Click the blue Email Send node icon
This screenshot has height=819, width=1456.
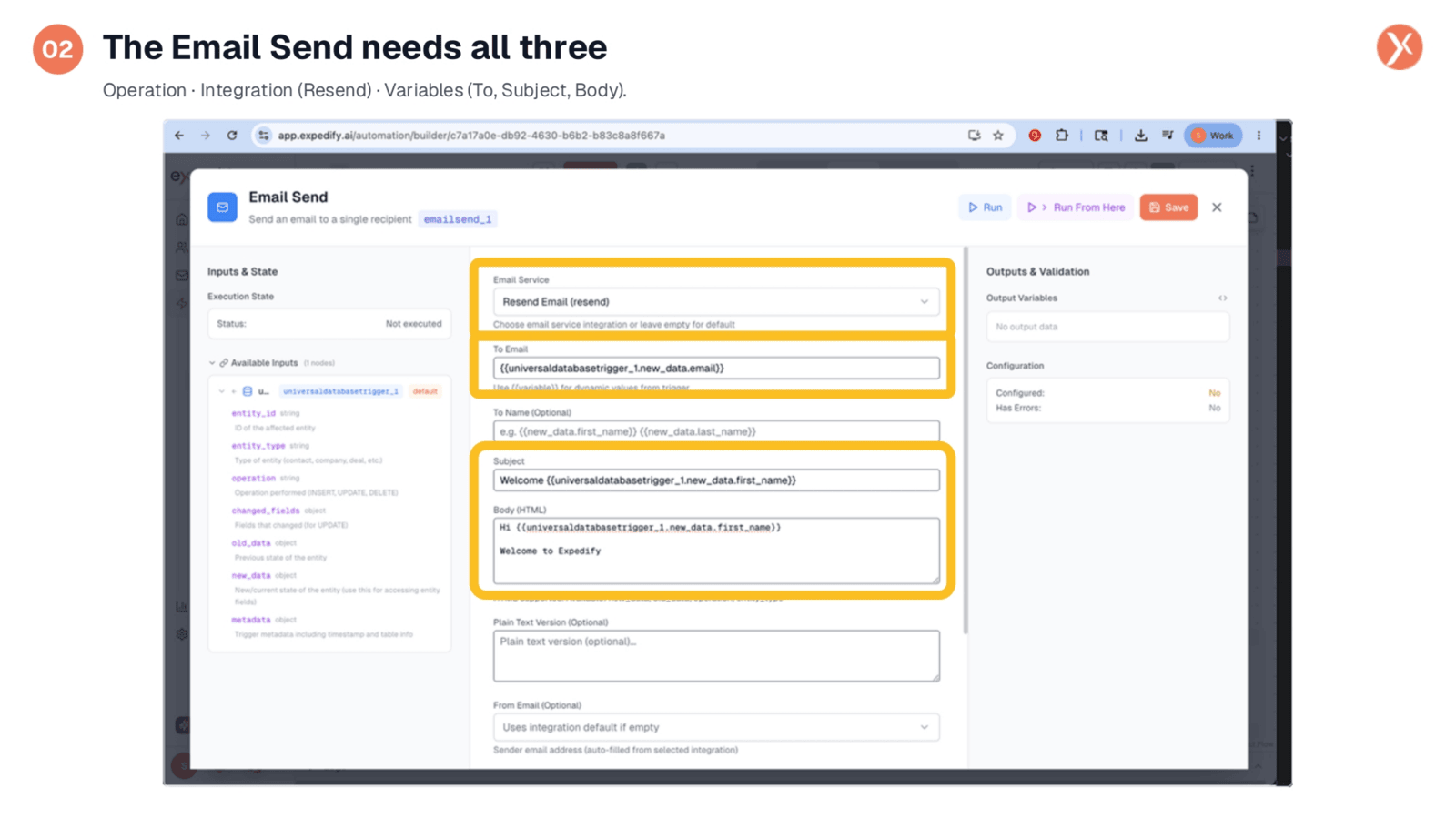(x=222, y=207)
